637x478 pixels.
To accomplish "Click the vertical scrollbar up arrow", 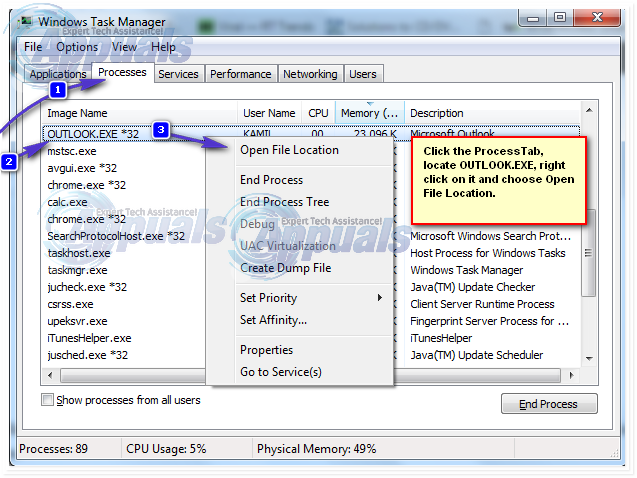I will (x=589, y=110).
